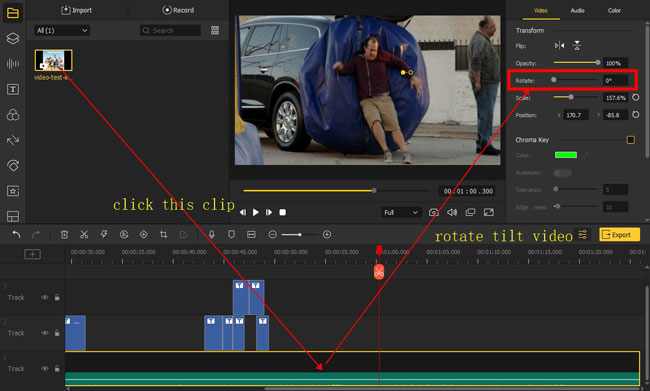Lock the middle Track 2
Screen dimensions: 650x391
pos(57,333)
